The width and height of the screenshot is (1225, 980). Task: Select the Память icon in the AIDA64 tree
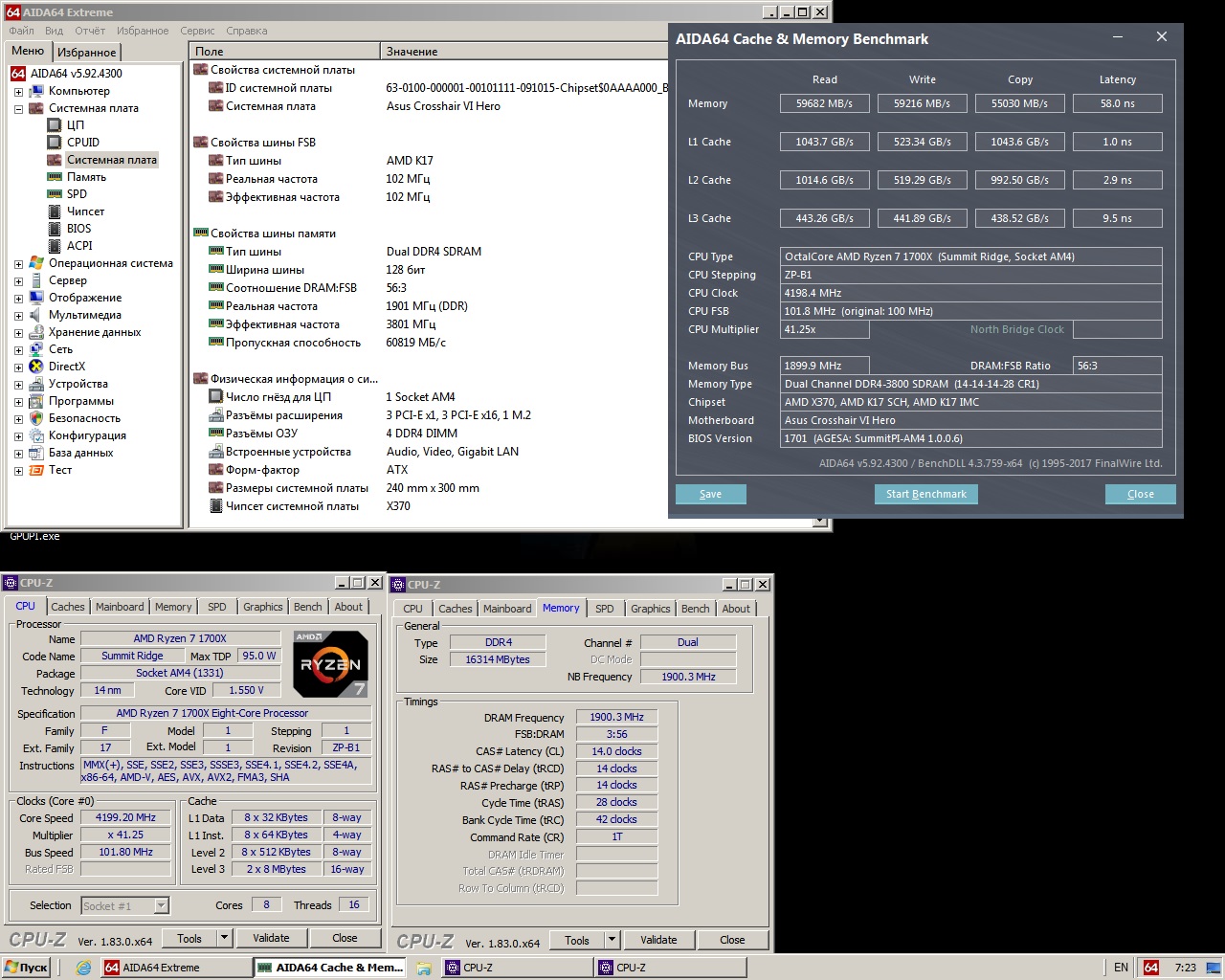coord(56,177)
